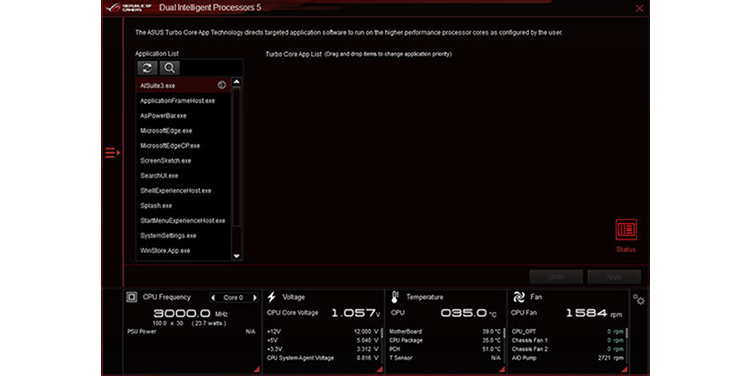Click the Voltage lightning bolt icon
Screen dimensions: 750x376
272,297
